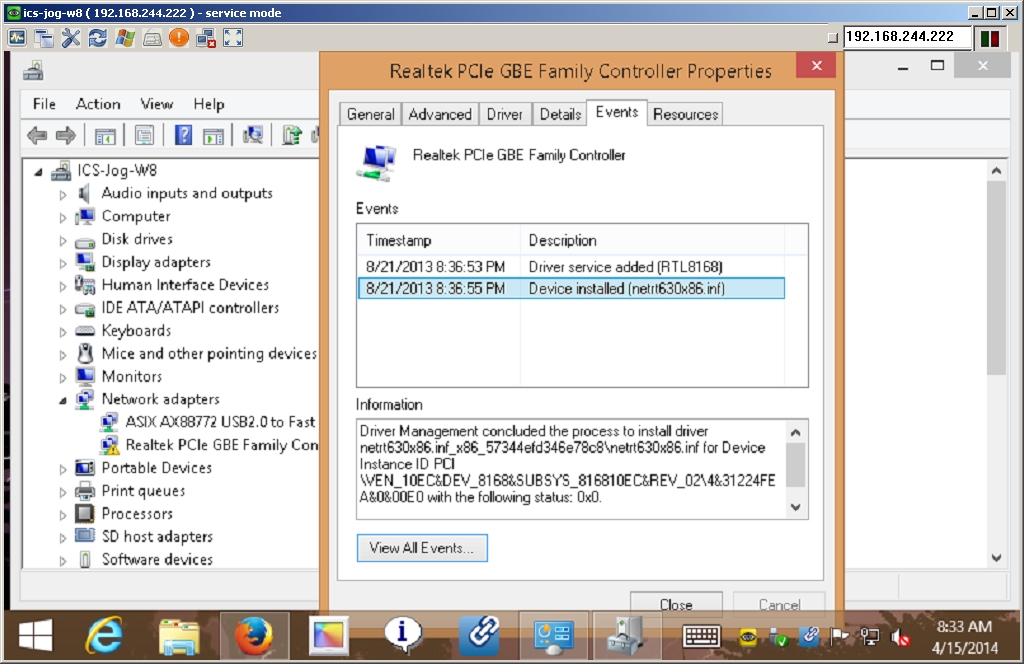Screen dimensions: 1024x664
Task: Expand the Display adapters node
Action: [63, 263]
